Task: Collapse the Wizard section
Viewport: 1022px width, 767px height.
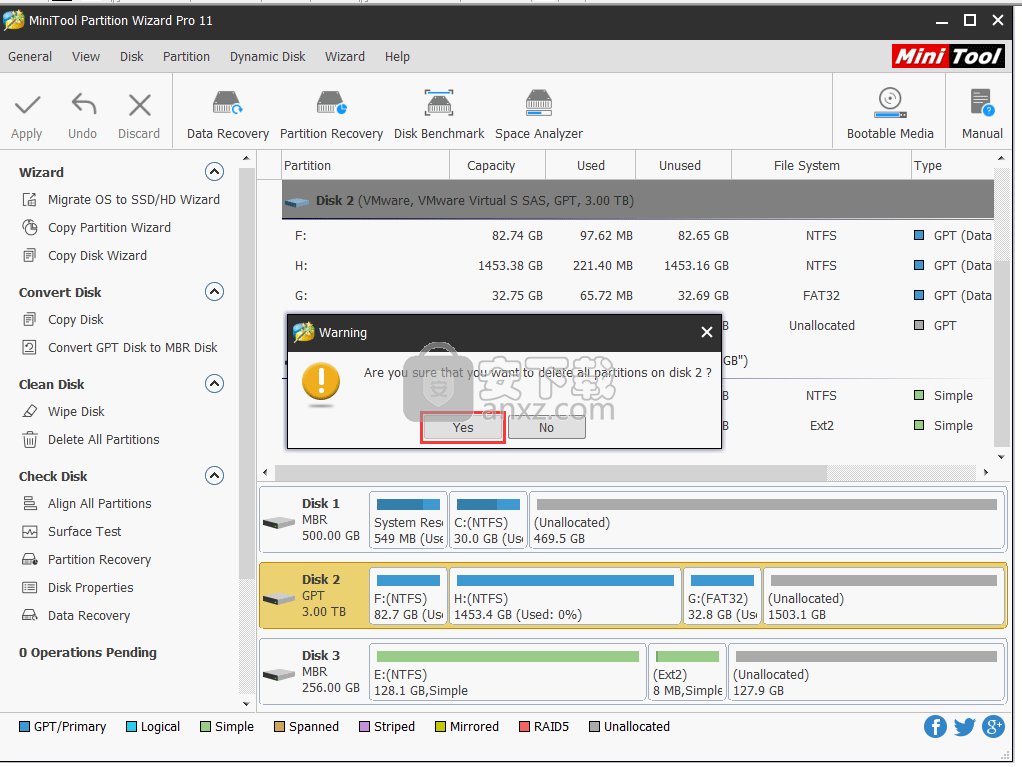Action: pyautogui.click(x=214, y=171)
